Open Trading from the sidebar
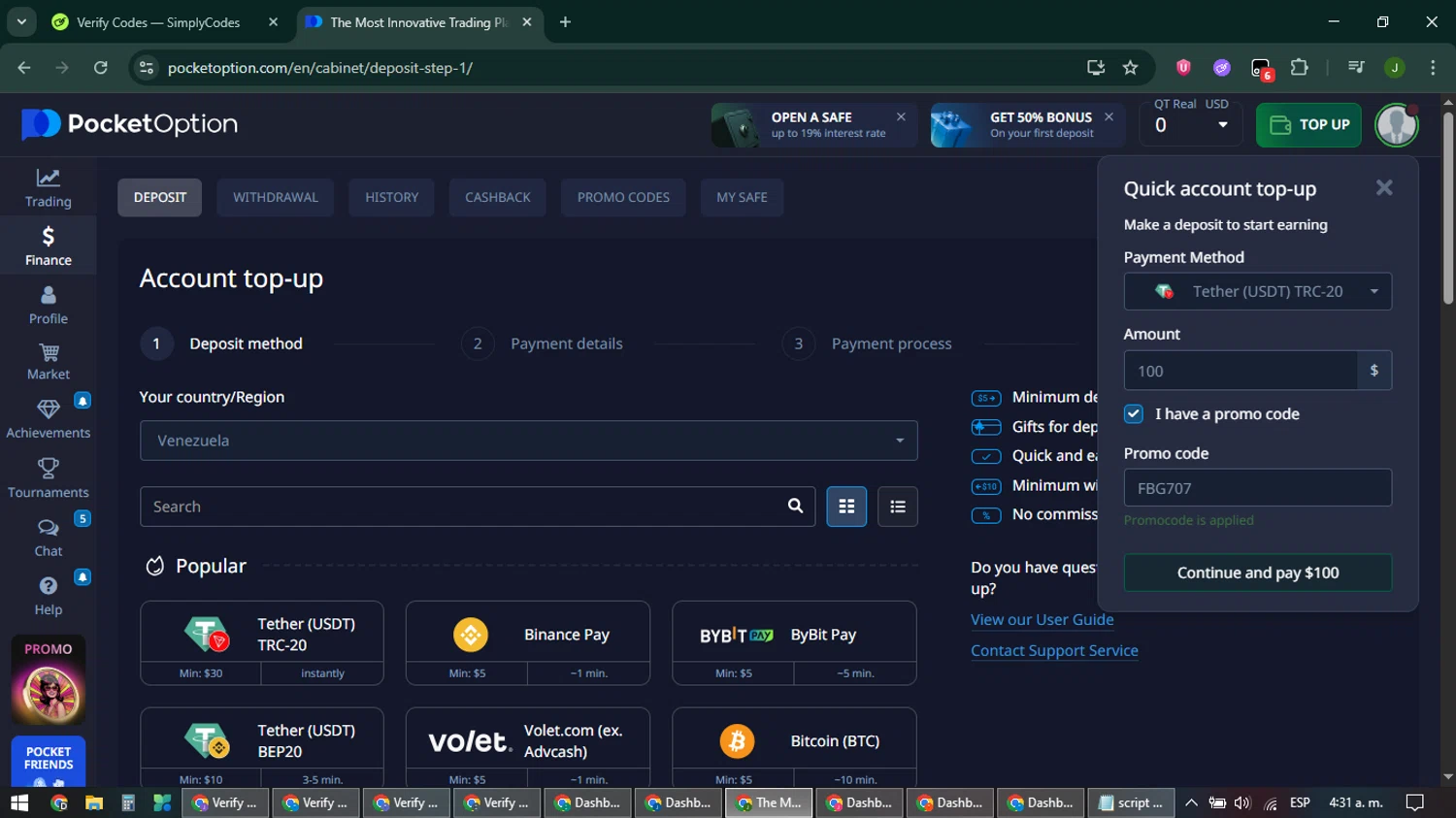 [x=48, y=187]
